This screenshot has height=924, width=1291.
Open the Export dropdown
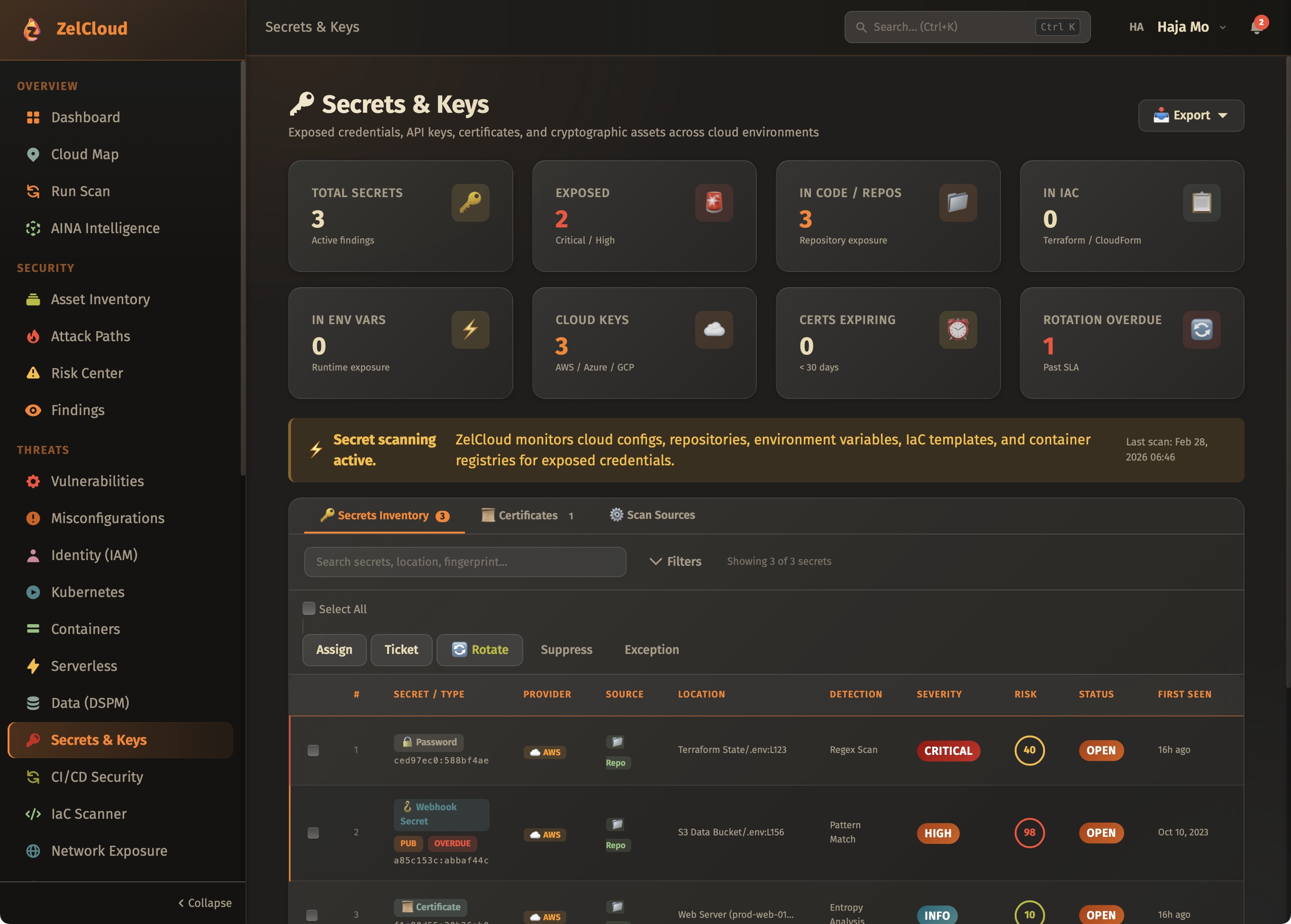click(x=1191, y=116)
